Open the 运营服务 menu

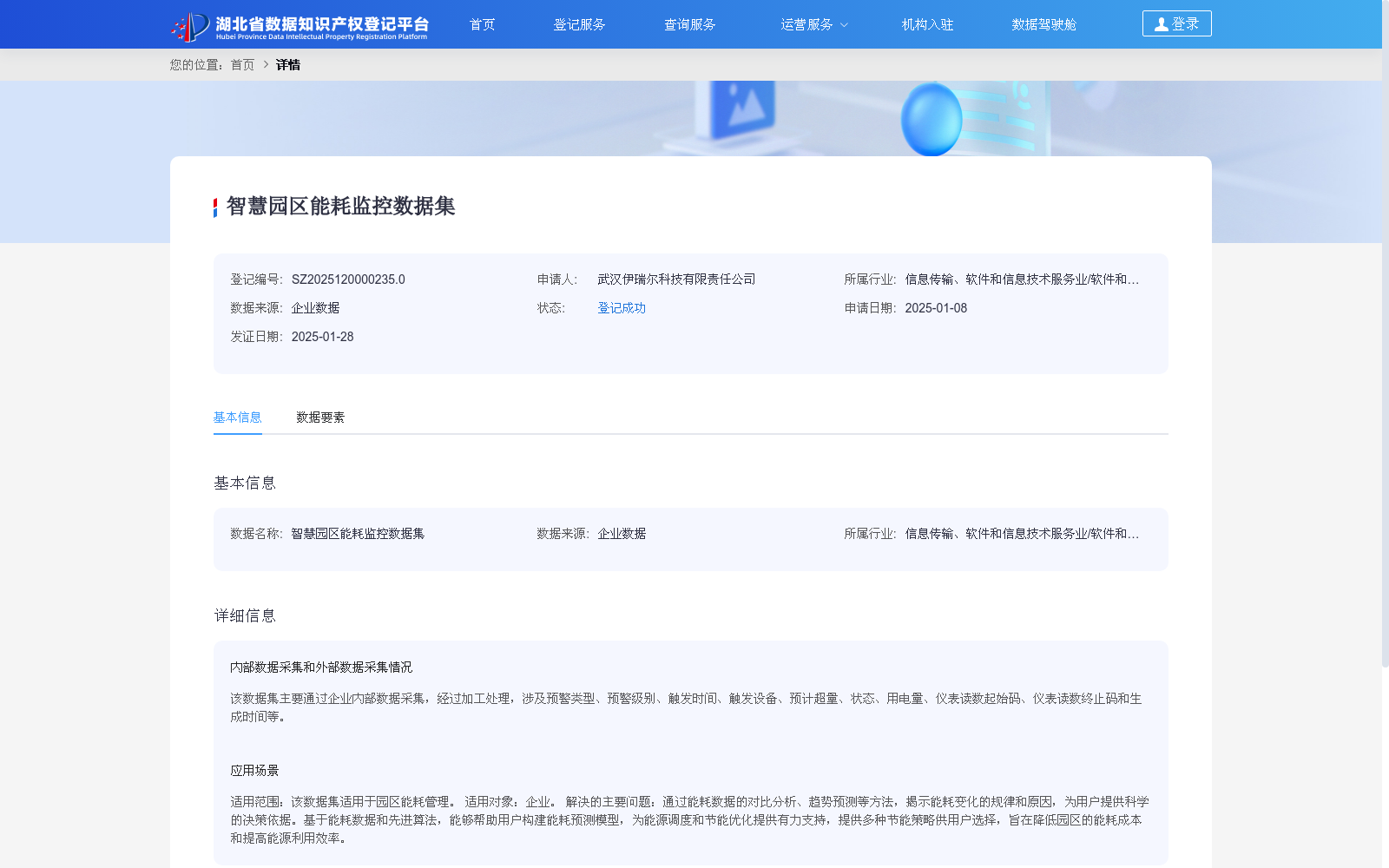806,24
